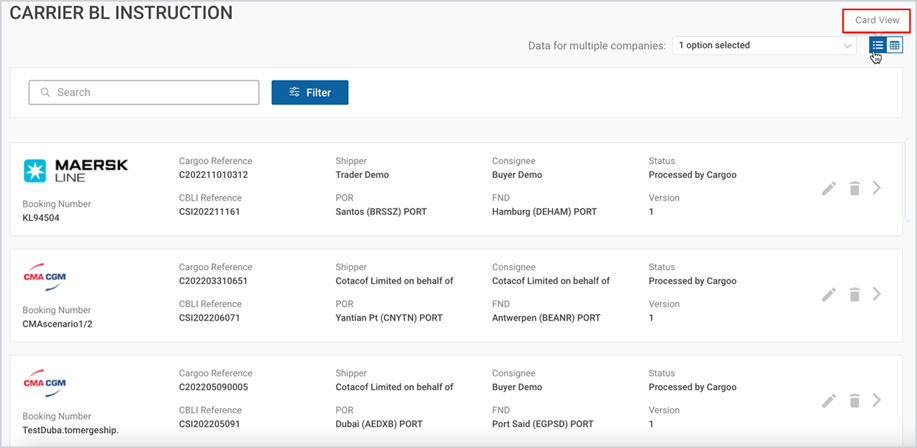Click CMA CGM logo for CMAscenario1/2

(44, 276)
